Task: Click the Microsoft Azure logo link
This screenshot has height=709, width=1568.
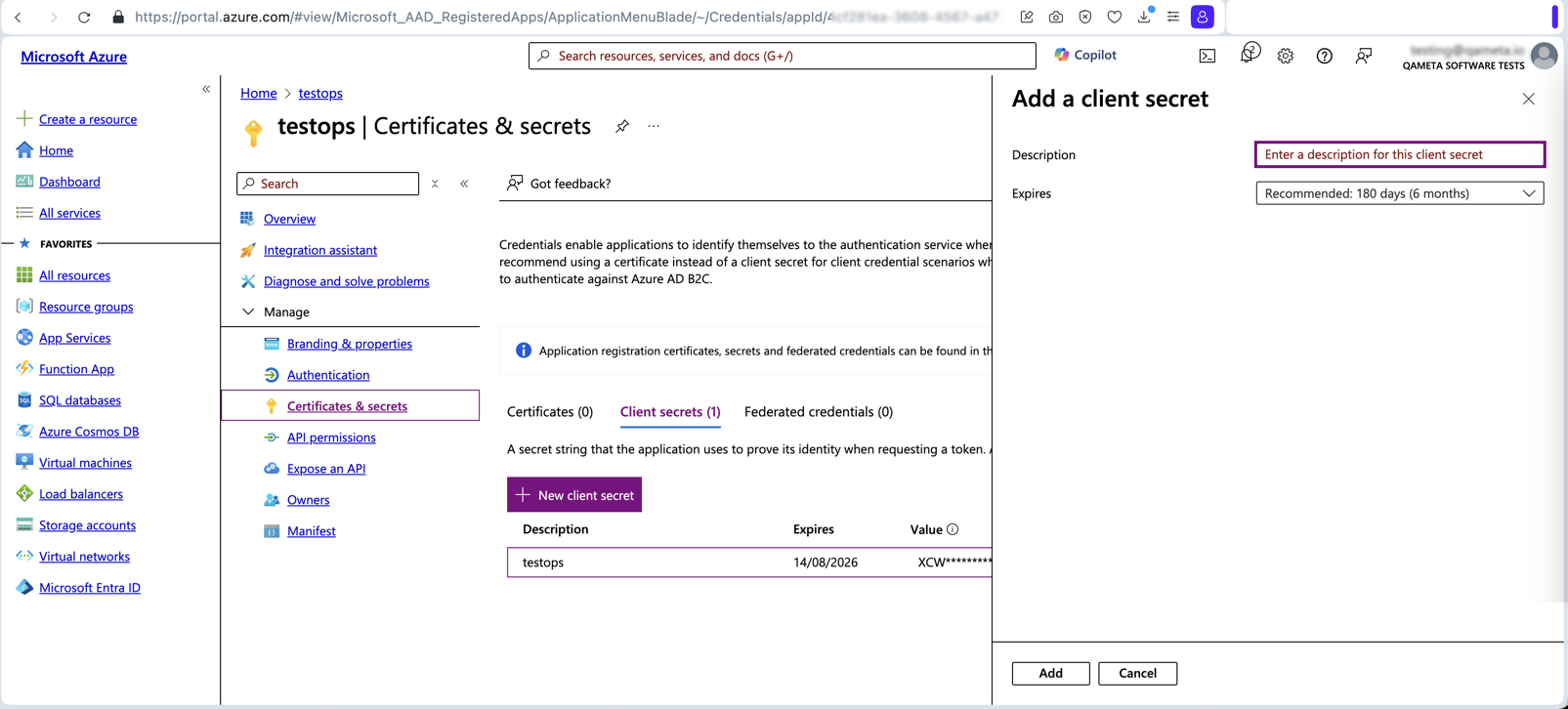Action: click(74, 57)
